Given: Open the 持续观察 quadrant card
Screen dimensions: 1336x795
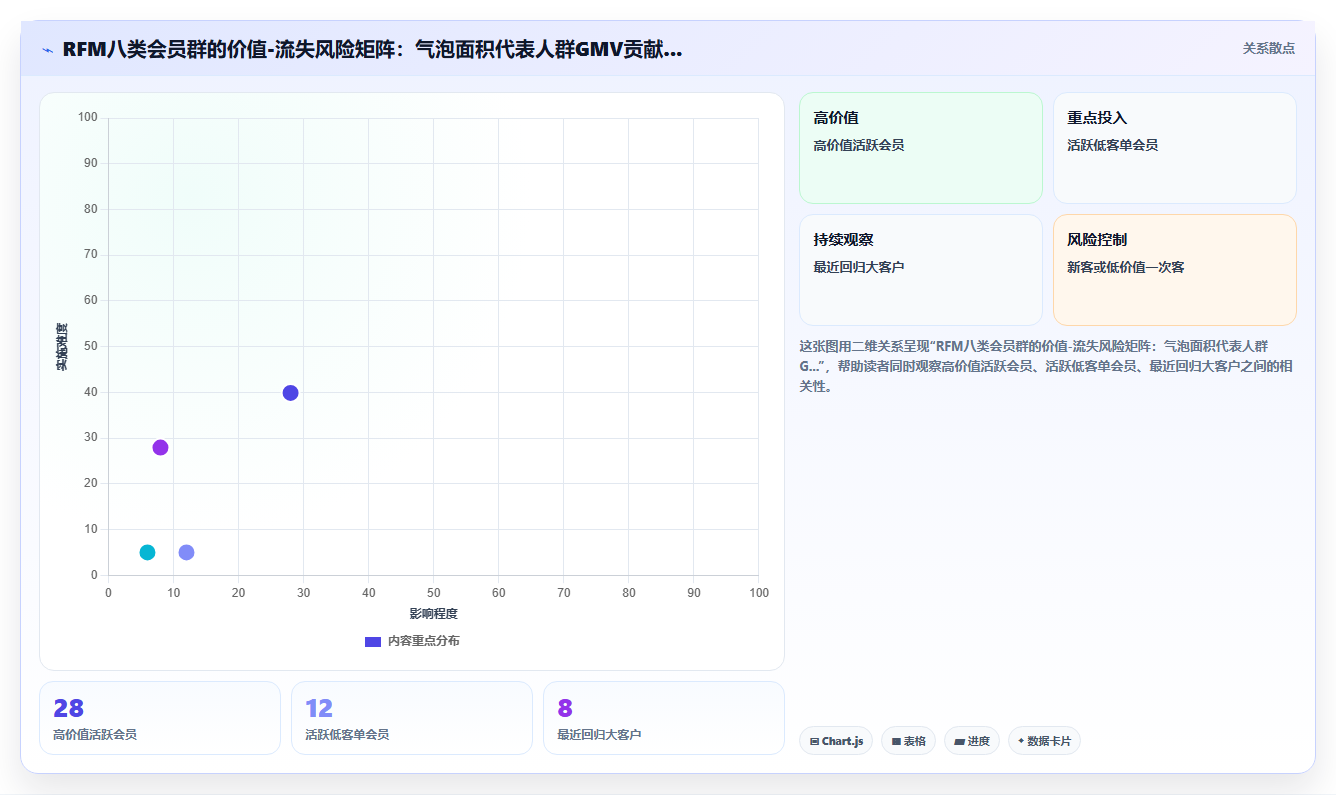Looking at the screenshot, I should [921, 270].
